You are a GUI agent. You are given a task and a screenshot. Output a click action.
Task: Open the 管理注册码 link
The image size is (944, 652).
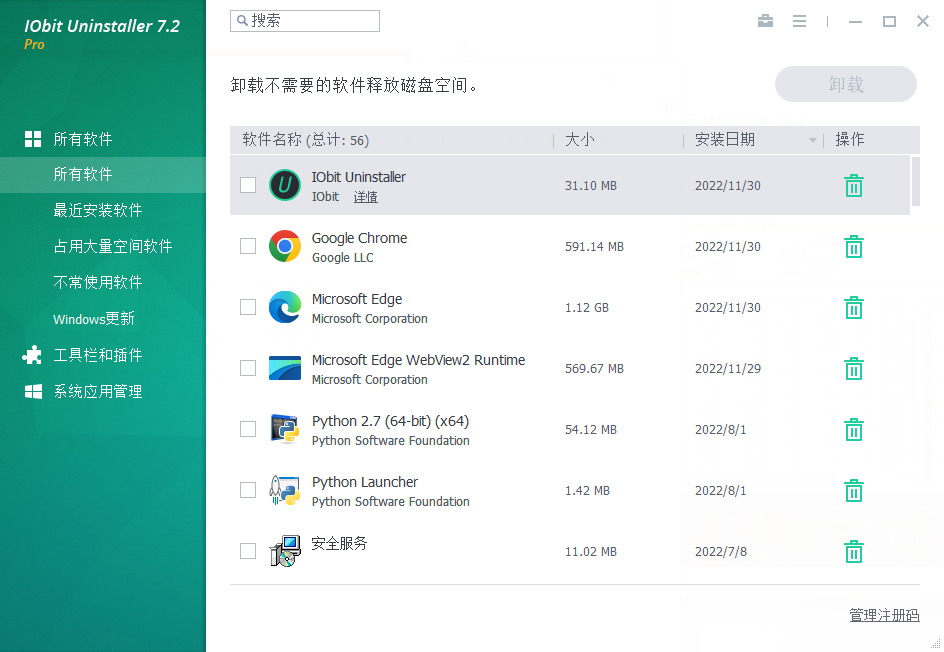click(x=884, y=615)
